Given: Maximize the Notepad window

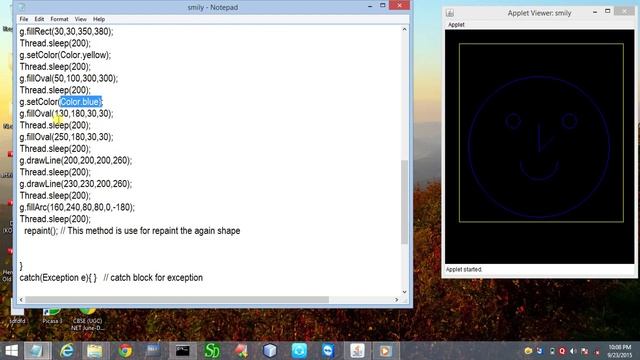Looking at the screenshot, I should pos(382,5).
